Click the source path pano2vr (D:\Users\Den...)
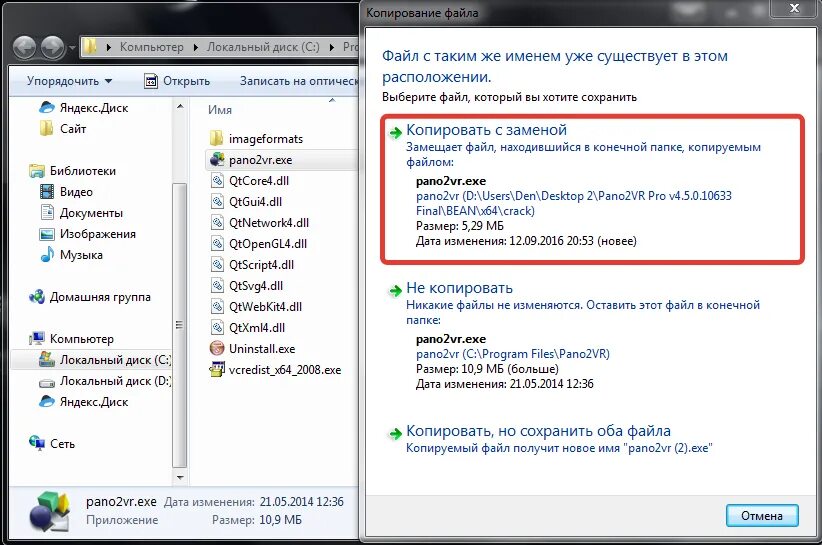822x545 pixels. pos(574,203)
